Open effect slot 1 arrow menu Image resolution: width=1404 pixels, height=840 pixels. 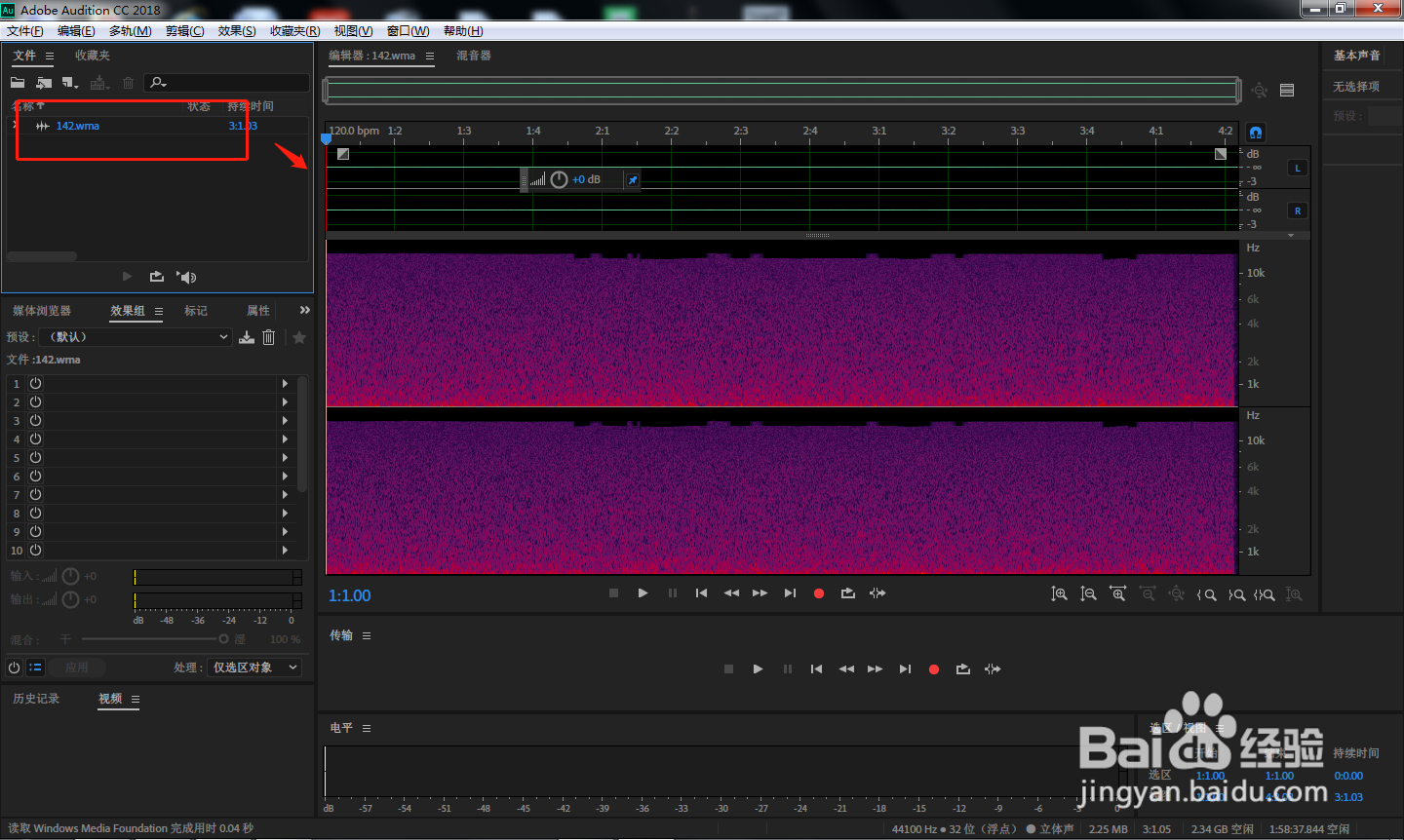[285, 383]
